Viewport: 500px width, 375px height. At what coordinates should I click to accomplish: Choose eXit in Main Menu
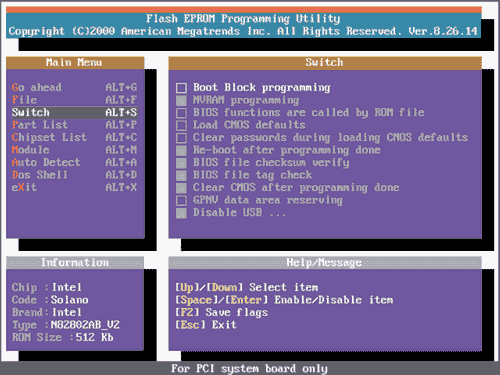pos(75,187)
